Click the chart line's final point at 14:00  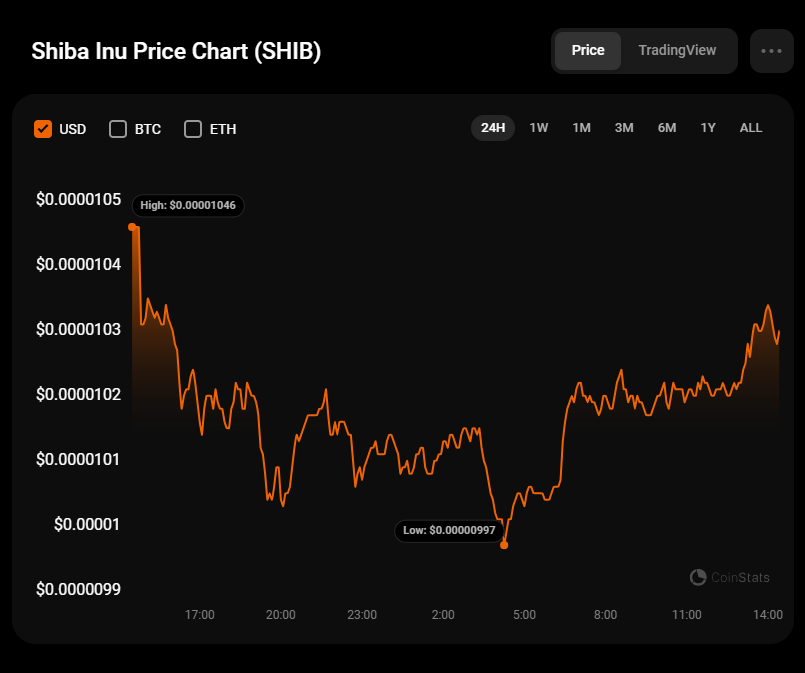(778, 333)
